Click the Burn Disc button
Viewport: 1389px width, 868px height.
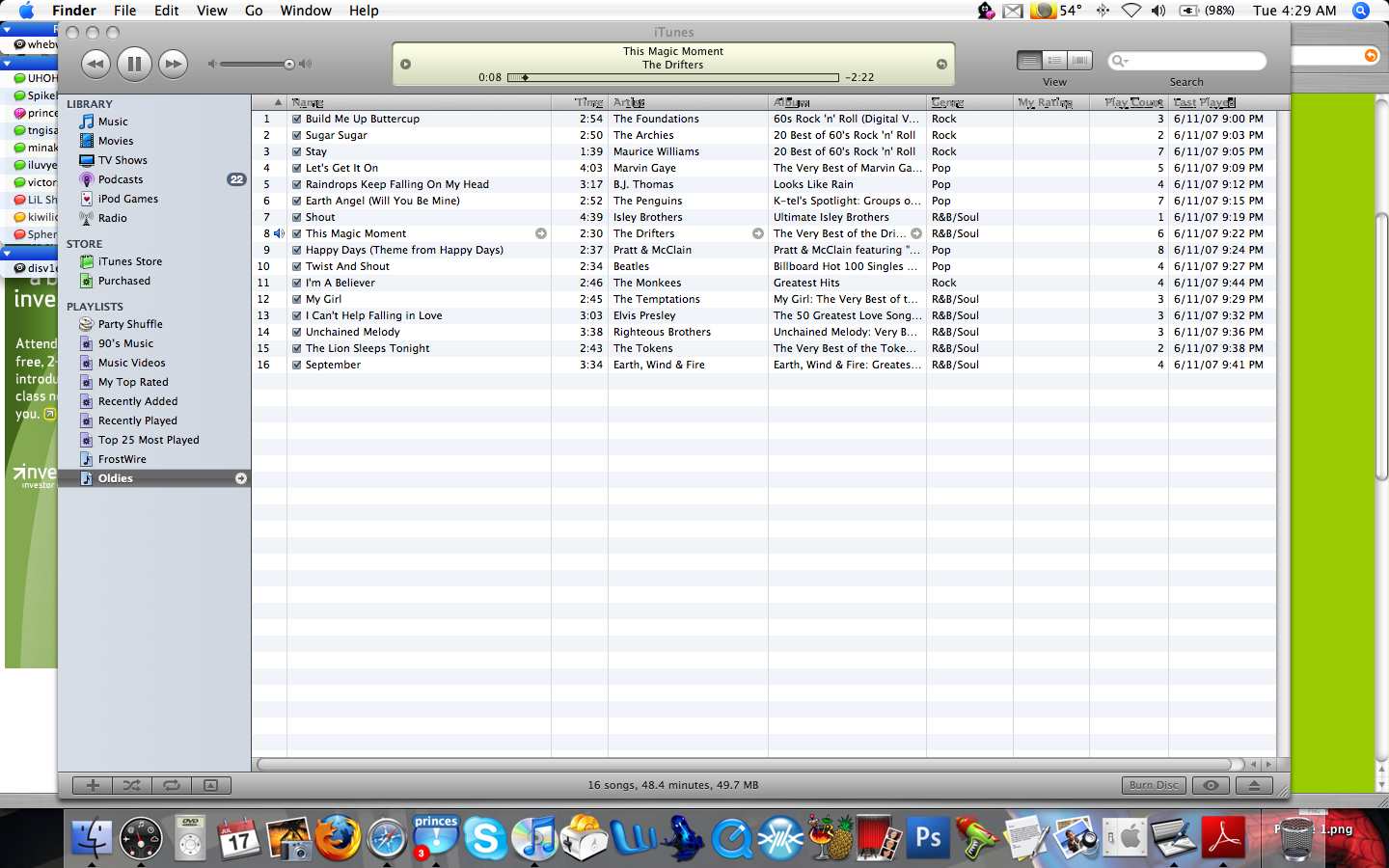tap(1155, 785)
